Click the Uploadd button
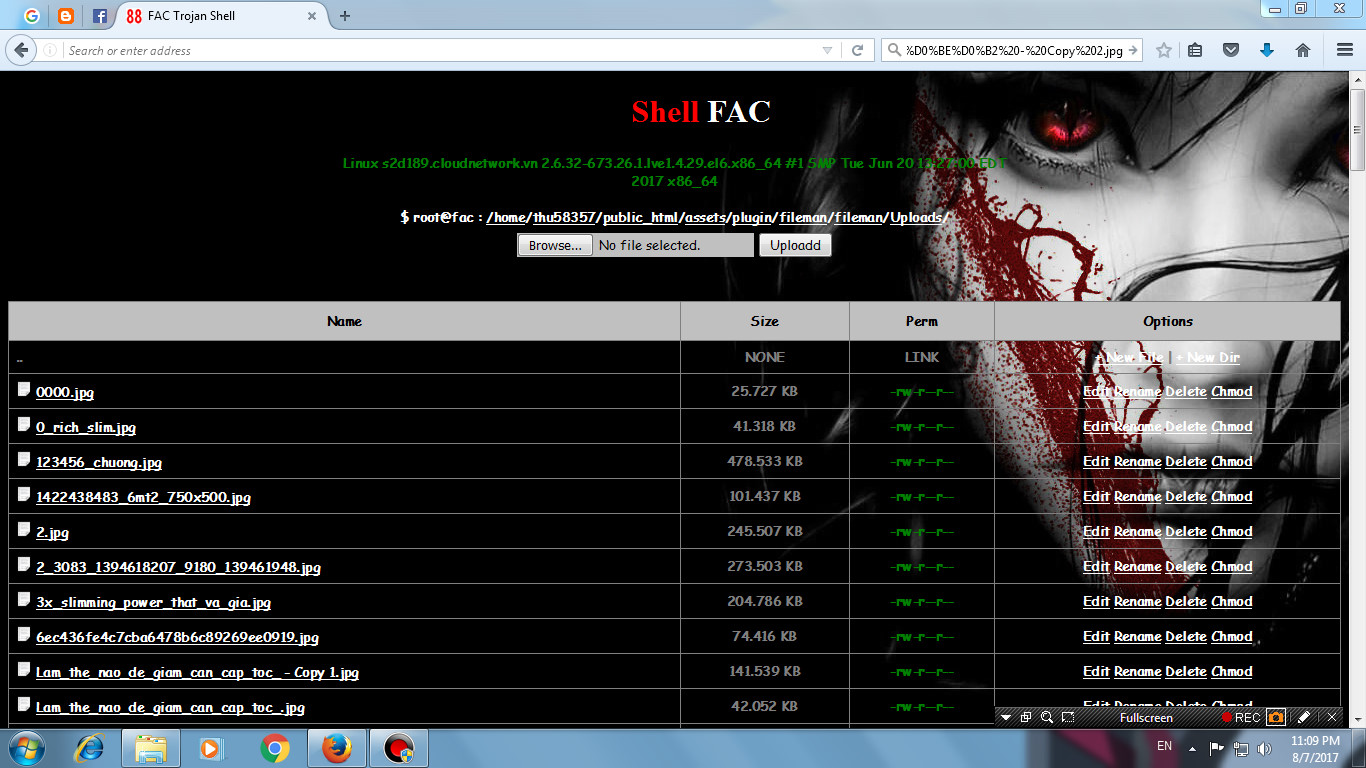 tap(795, 245)
